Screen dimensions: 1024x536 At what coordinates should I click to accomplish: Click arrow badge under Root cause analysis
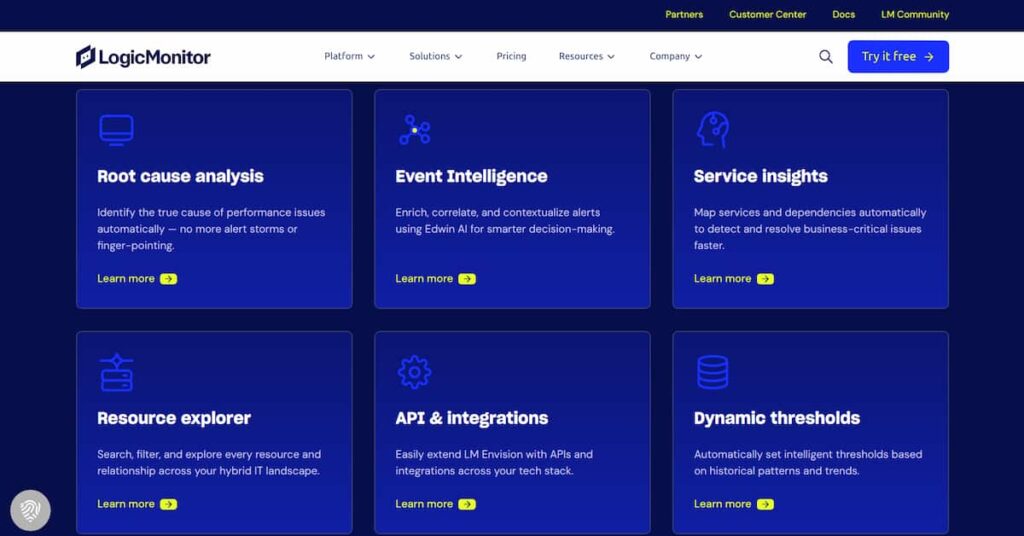click(168, 279)
